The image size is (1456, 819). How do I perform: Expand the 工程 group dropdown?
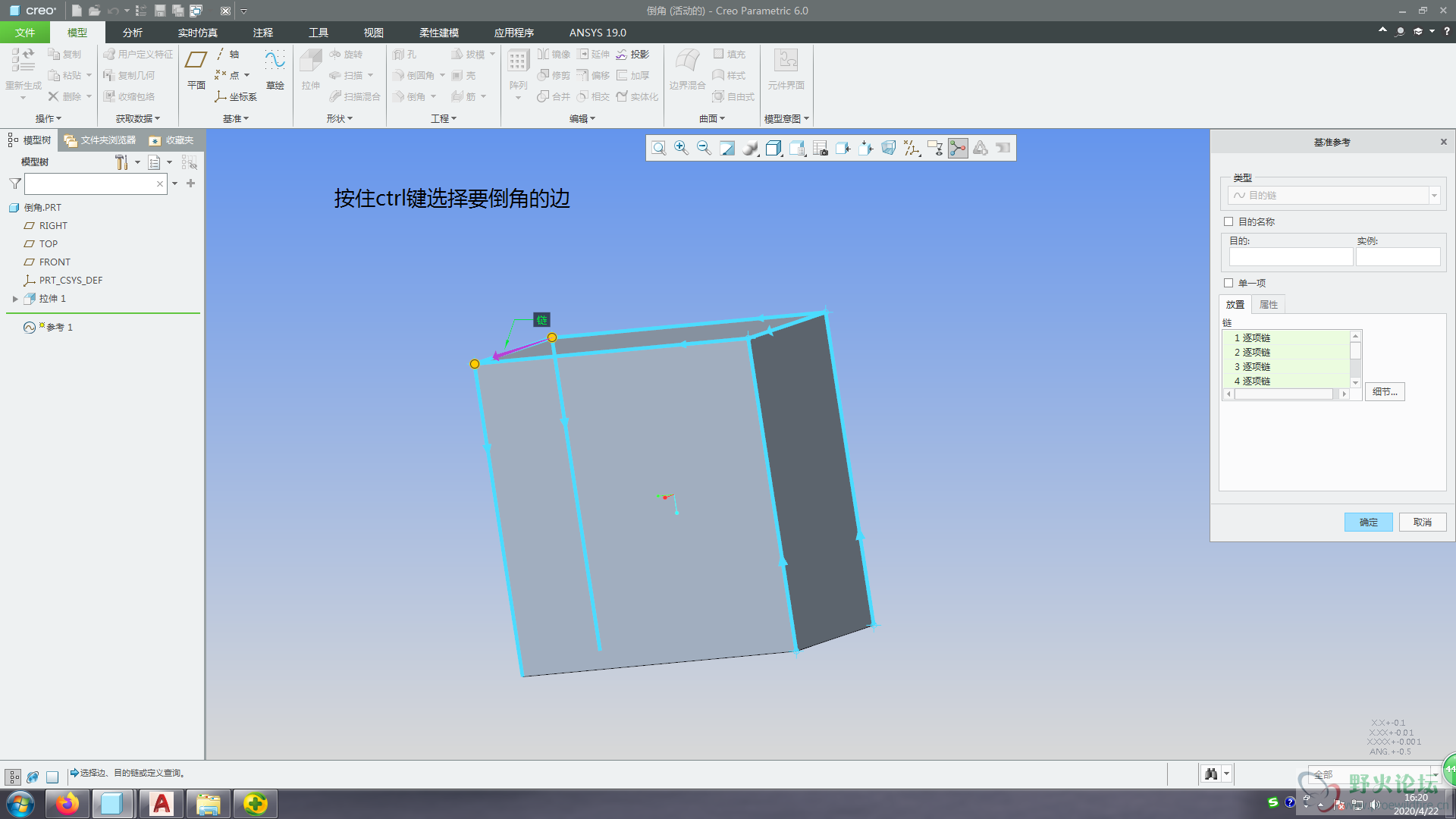point(444,118)
